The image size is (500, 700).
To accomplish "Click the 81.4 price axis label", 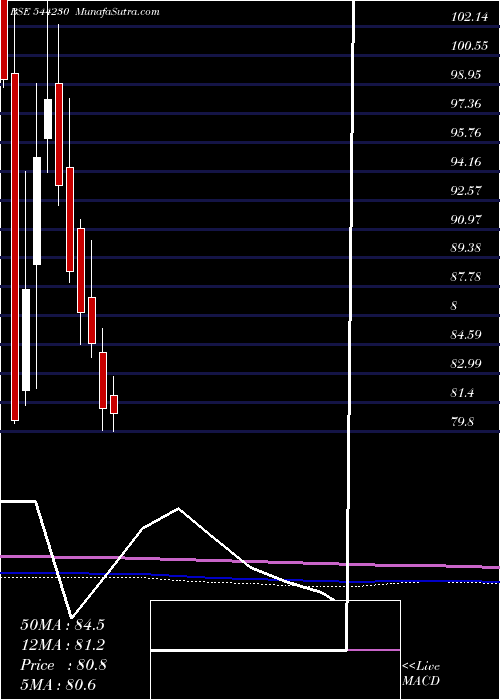I will coord(462,393).
